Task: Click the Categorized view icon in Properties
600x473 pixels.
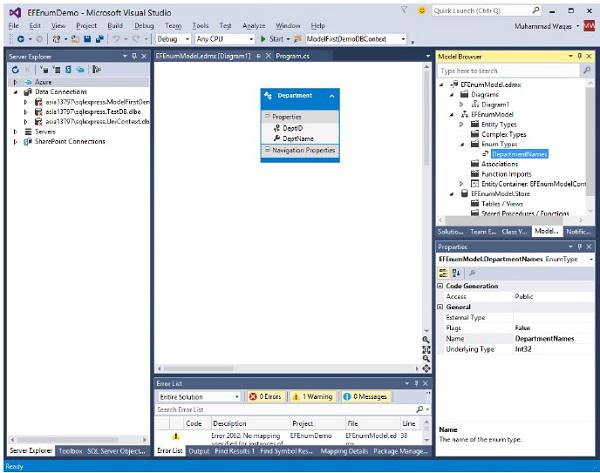Action: coord(443,273)
